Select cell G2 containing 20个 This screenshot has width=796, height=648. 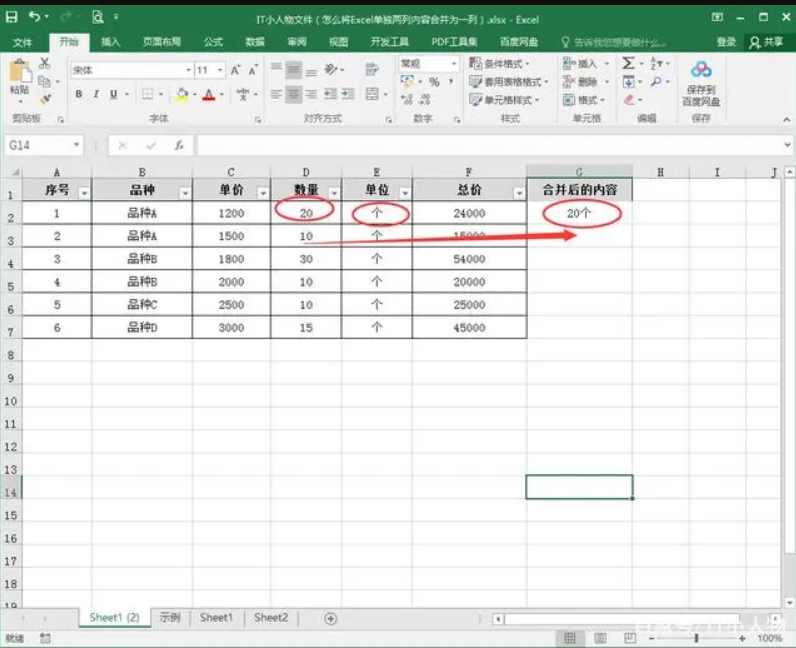(x=579, y=213)
